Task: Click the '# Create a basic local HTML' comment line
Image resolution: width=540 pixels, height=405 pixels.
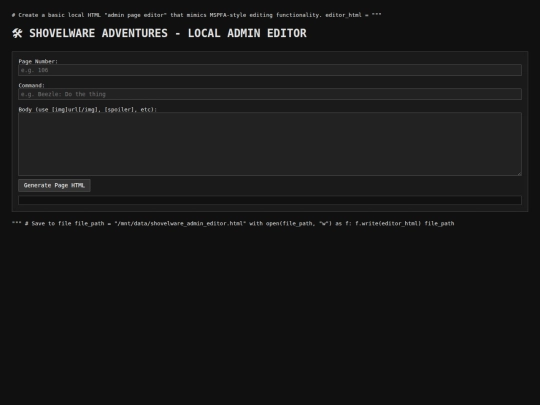Action: point(196,15)
